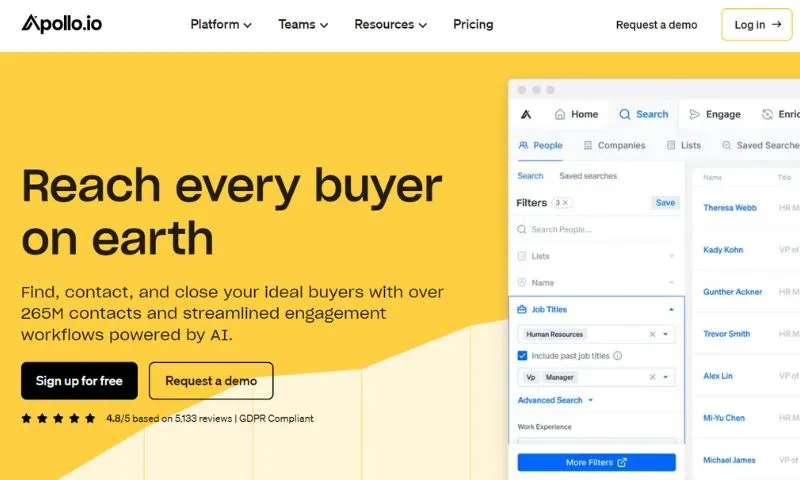Click the Home house icon
This screenshot has width=800, height=480.
(560, 114)
